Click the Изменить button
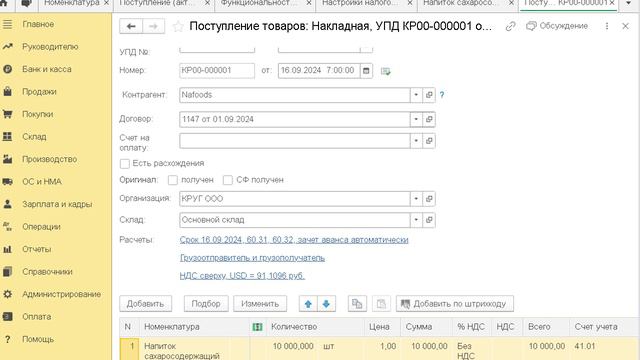640x360 pixels. click(x=260, y=304)
